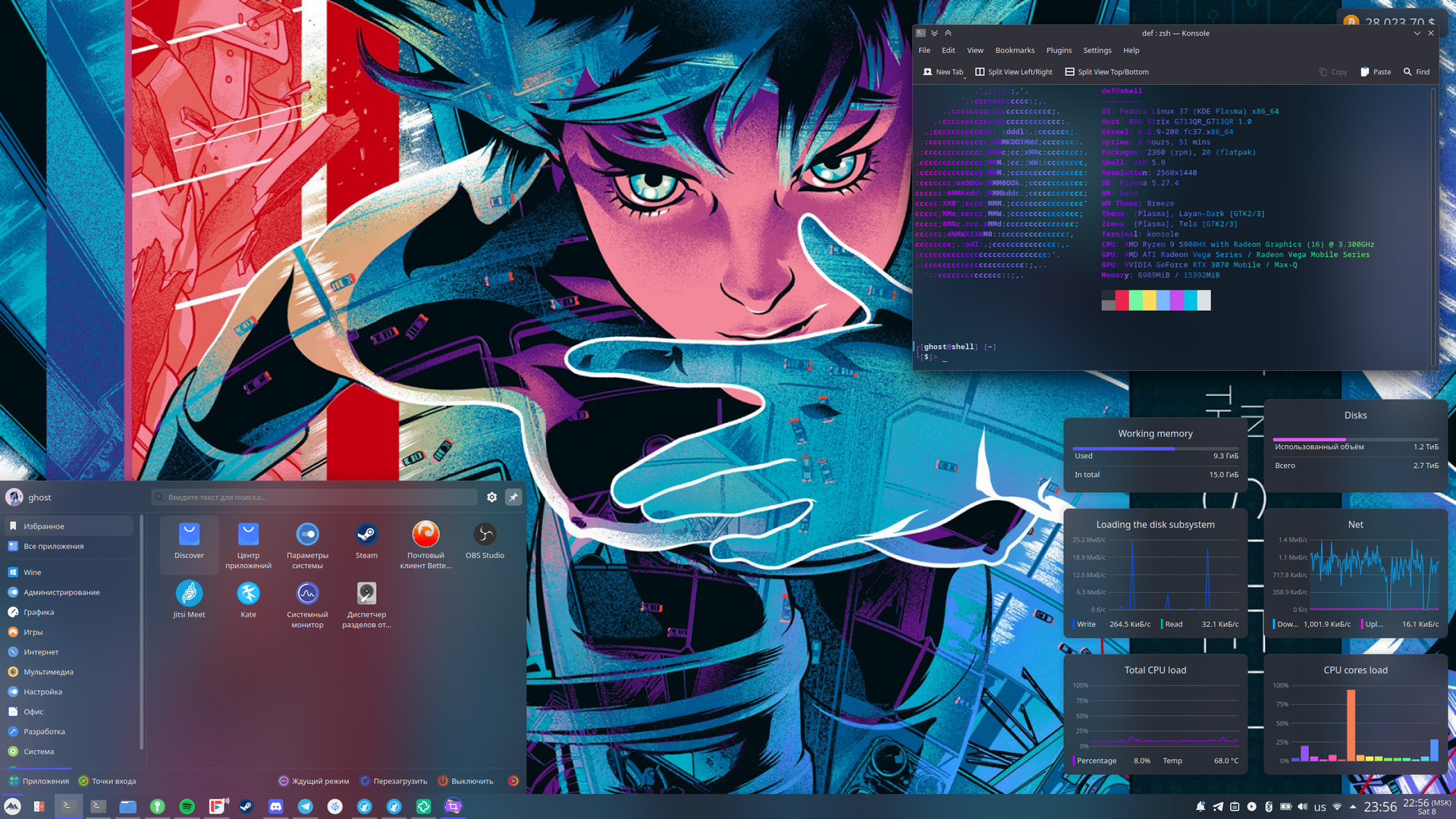This screenshot has height=819, width=1456.
Task: Open Help menu in Konsole
Action: [1131, 50]
